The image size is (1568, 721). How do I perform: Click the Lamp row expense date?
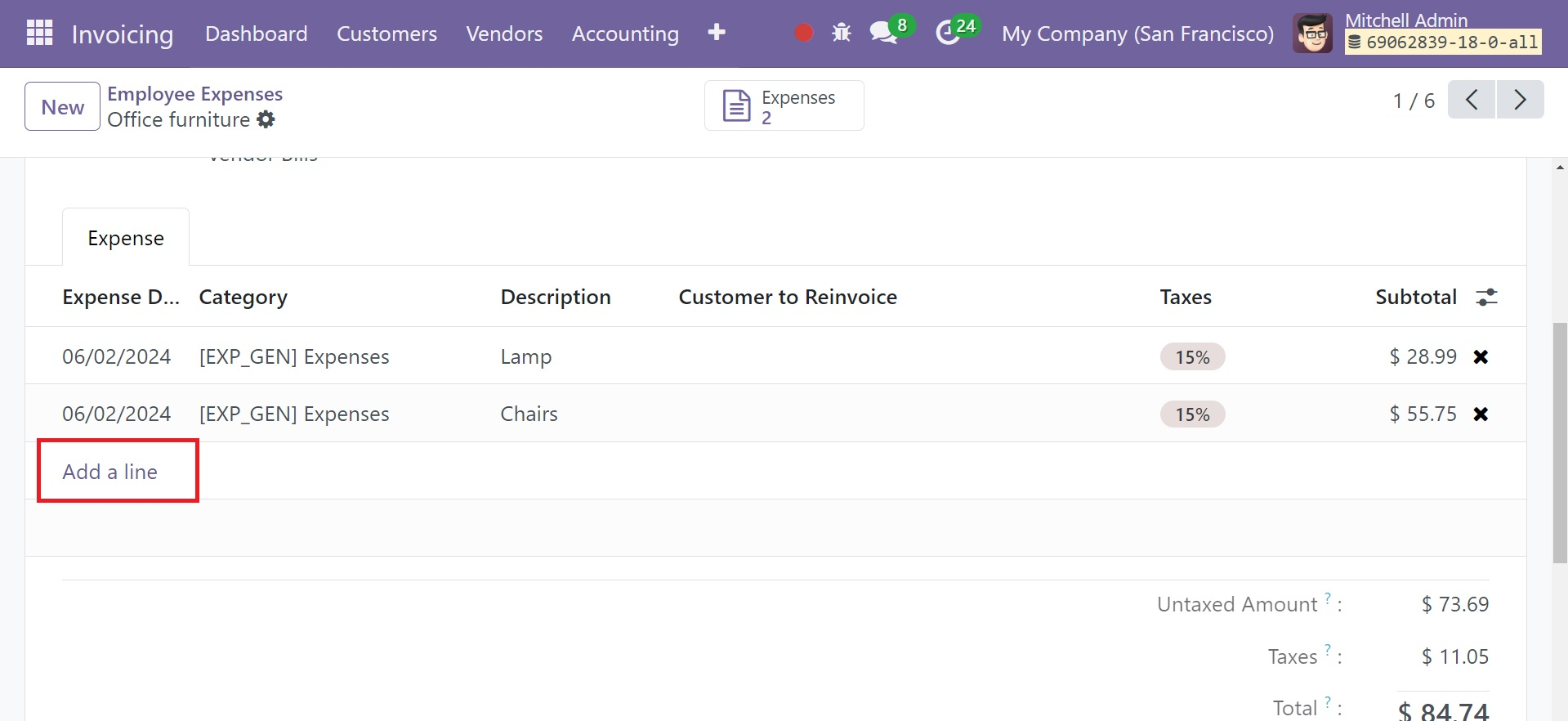tap(117, 356)
